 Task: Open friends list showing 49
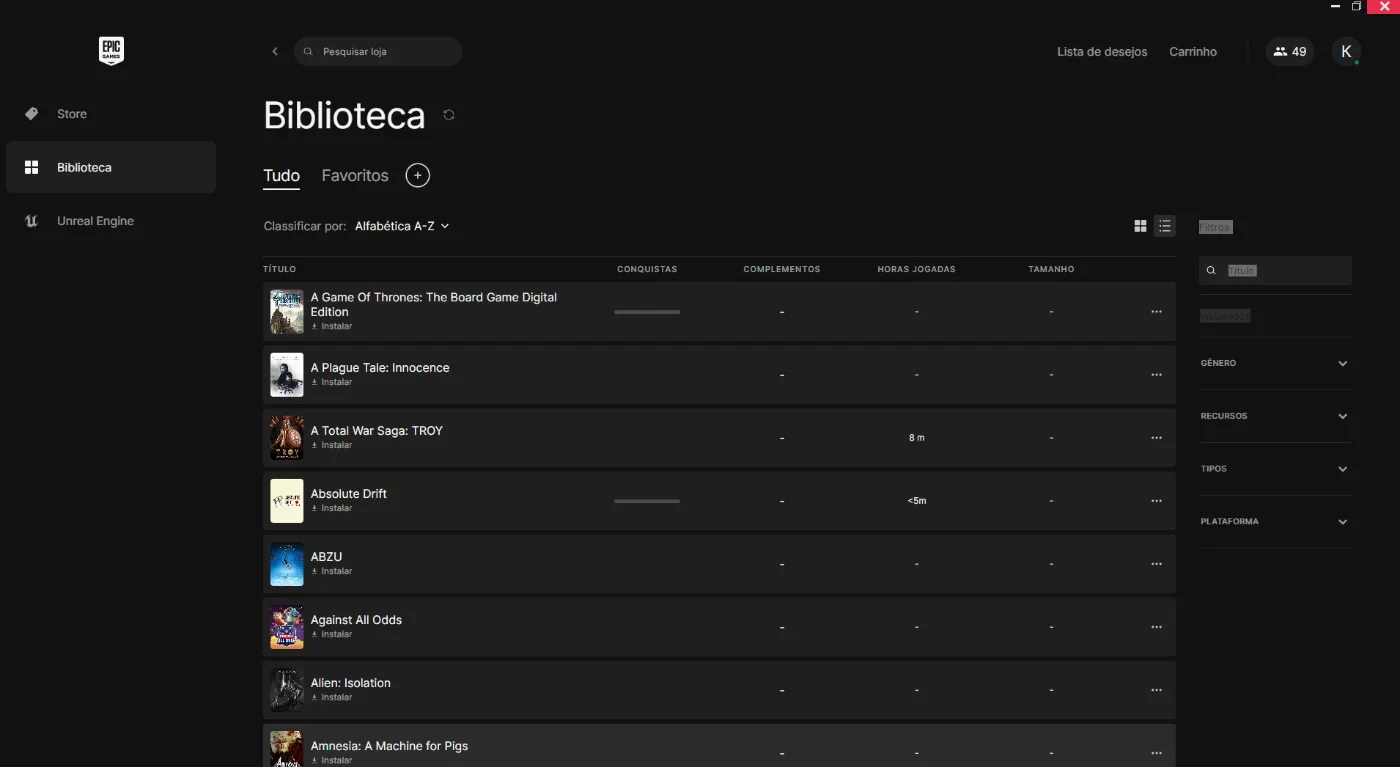[1290, 52]
